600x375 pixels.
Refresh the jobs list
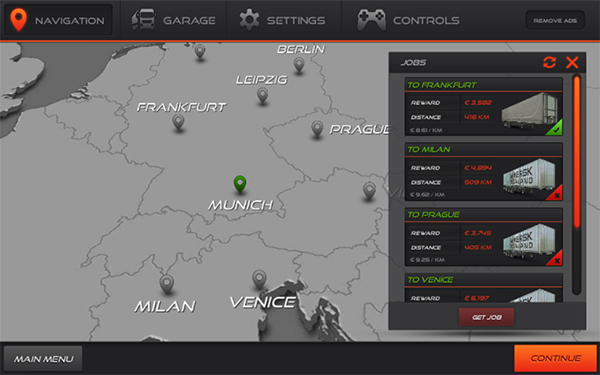549,62
